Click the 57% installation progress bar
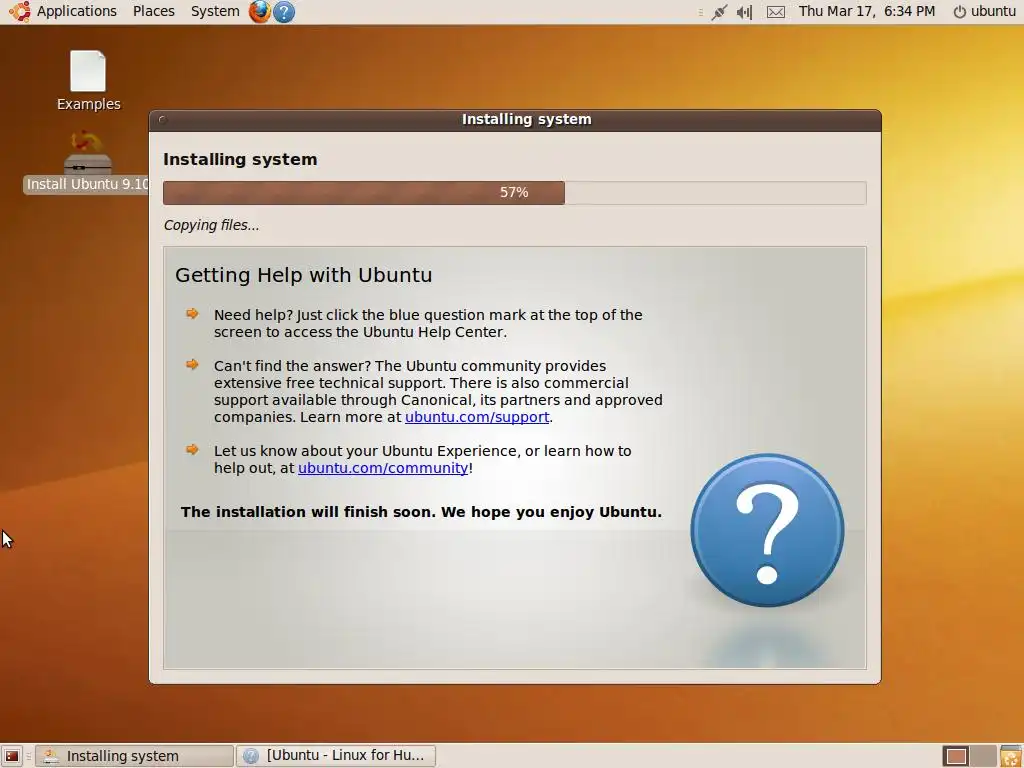1024x768 pixels. [x=515, y=193]
